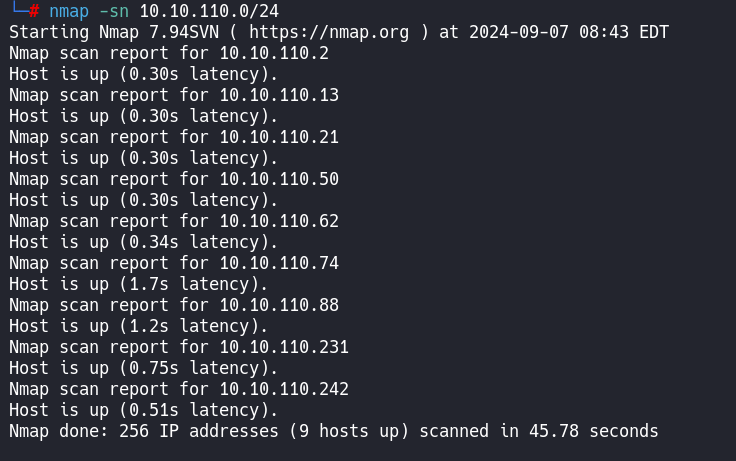This screenshot has width=736, height=461.
Task: Click on the IP address 10.10.110.231
Action: pos(284,347)
